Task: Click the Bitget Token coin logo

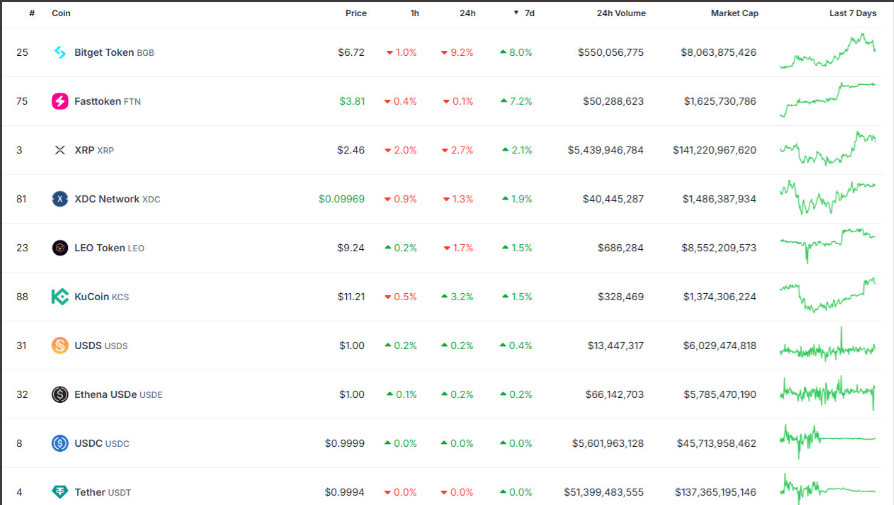Action: tap(60, 52)
